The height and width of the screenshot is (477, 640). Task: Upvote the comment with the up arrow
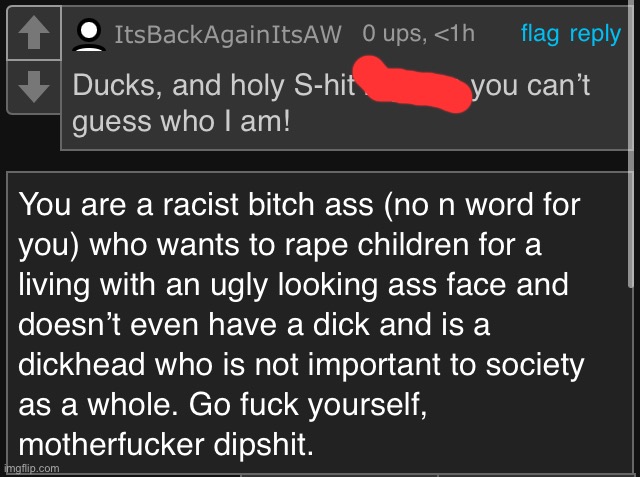34,33
